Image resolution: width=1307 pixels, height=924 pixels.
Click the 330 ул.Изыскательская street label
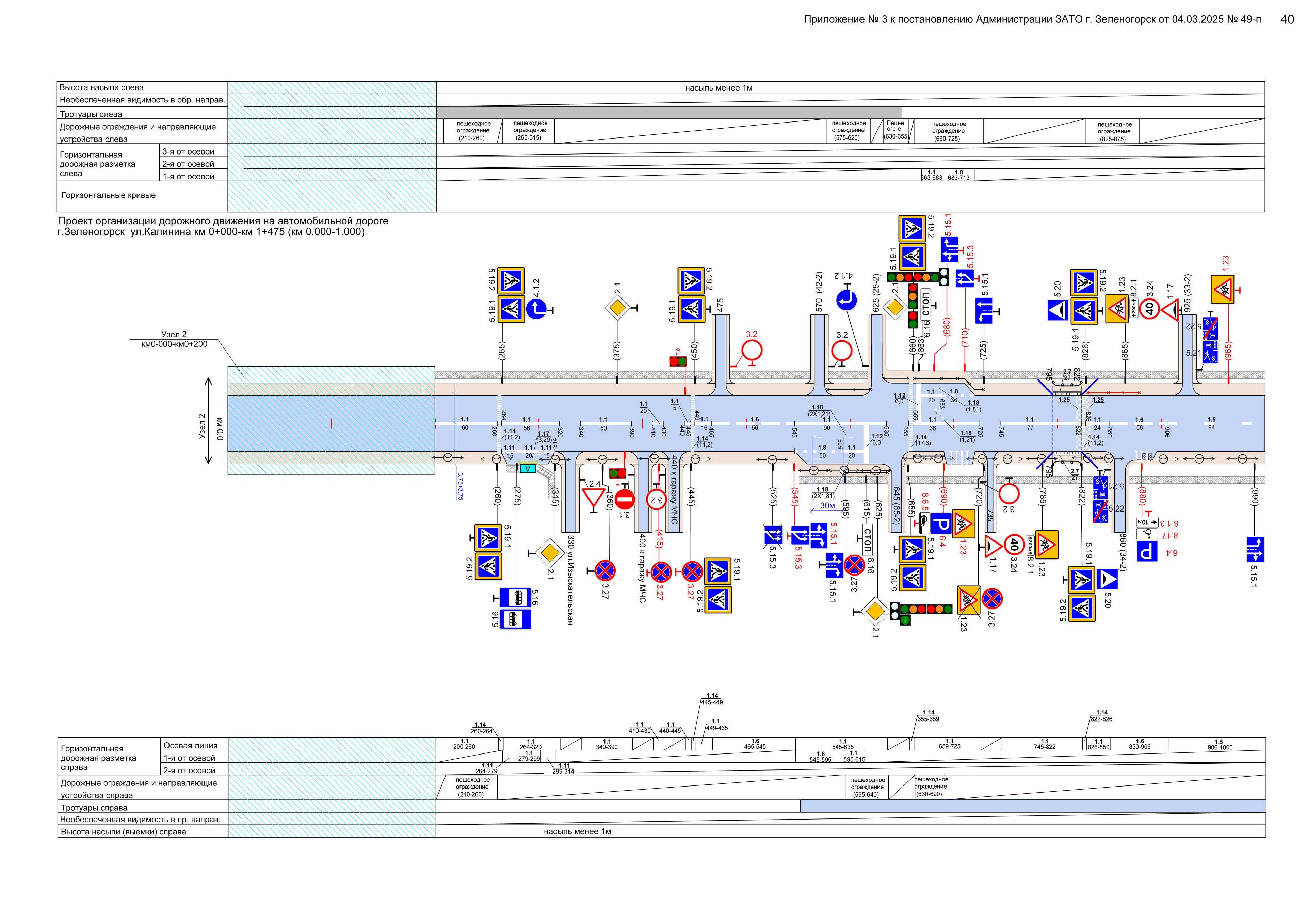tap(570, 580)
